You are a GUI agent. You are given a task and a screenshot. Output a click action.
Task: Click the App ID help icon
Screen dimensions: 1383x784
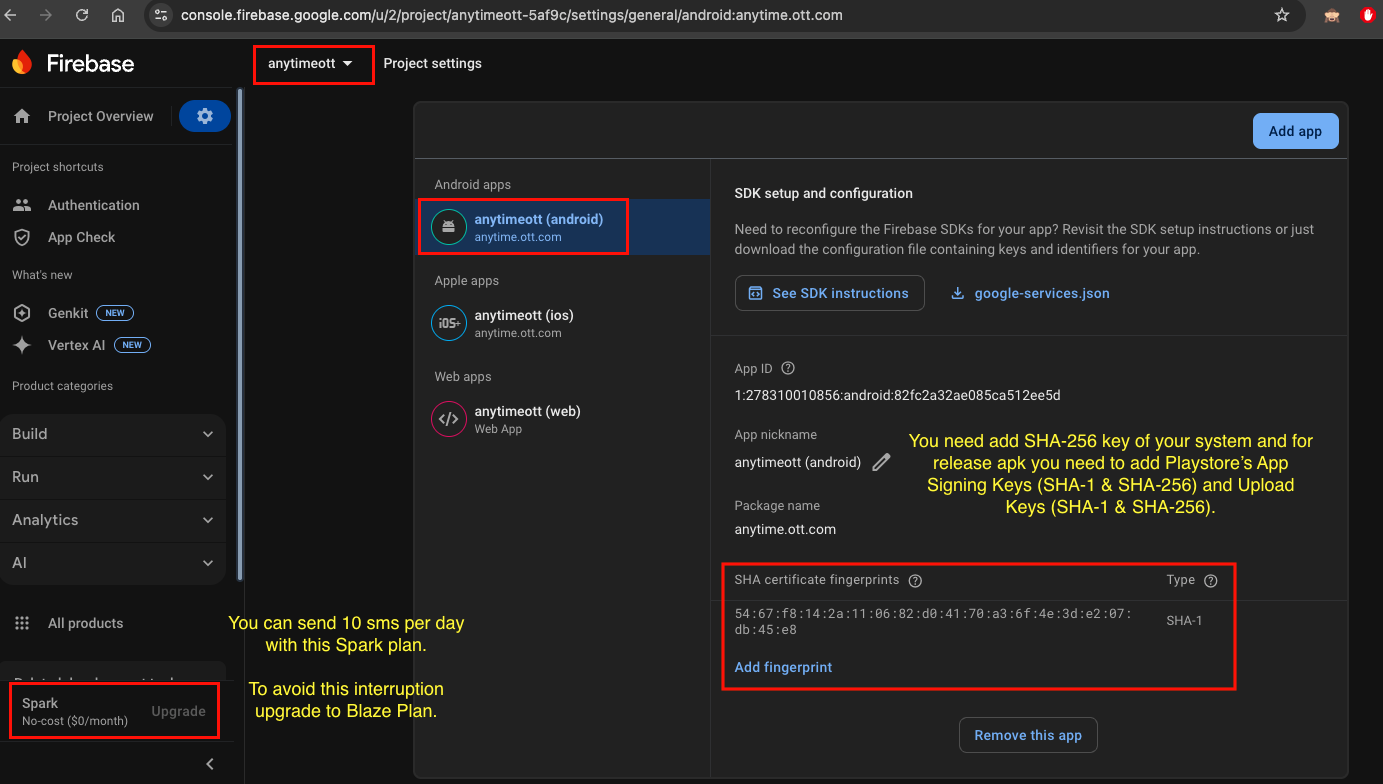point(788,368)
